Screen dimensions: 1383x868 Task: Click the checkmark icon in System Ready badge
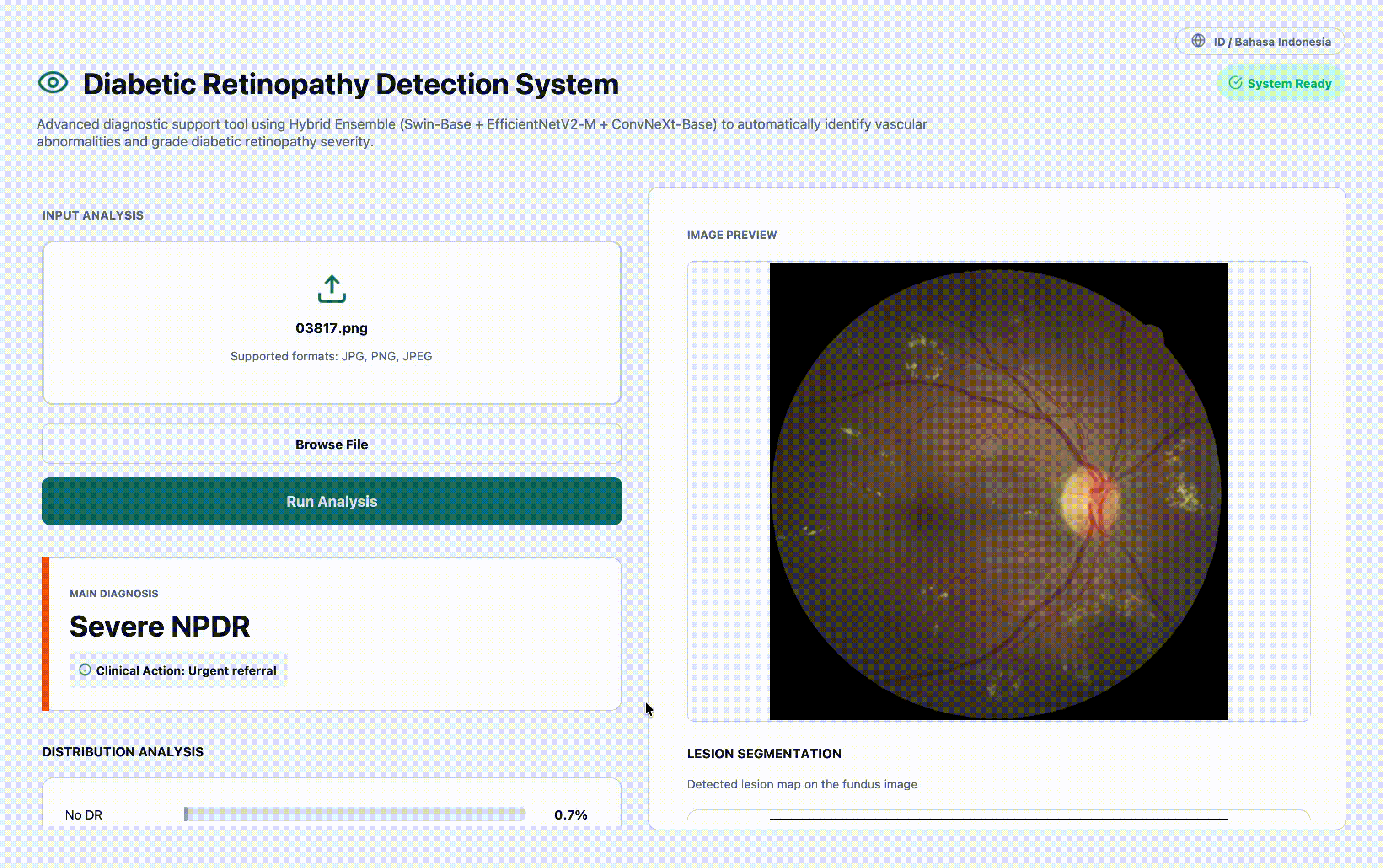(x=1235, y=83)
